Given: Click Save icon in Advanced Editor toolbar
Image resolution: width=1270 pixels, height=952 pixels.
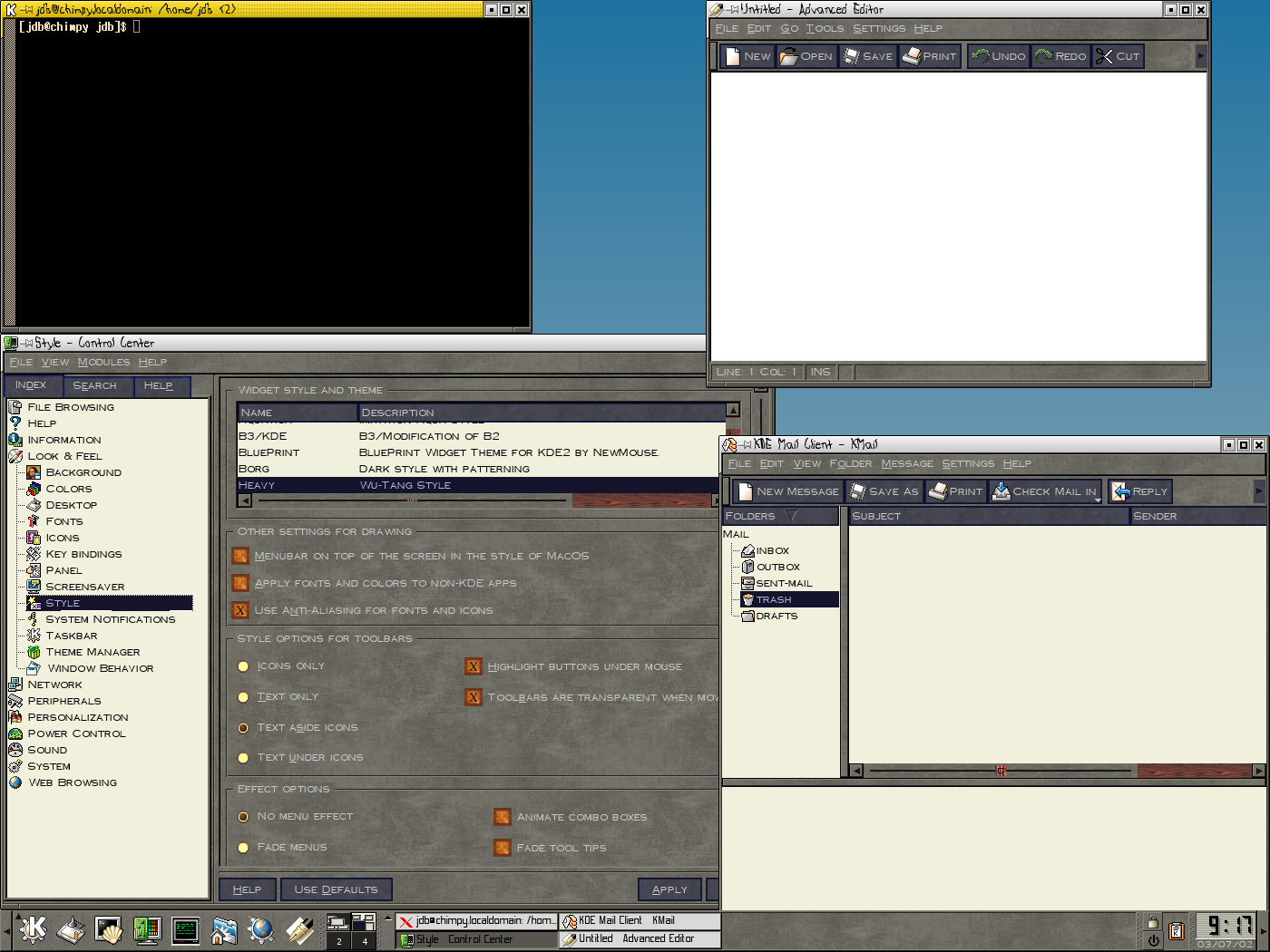Looking at the screenshot, I should (851, 56).
